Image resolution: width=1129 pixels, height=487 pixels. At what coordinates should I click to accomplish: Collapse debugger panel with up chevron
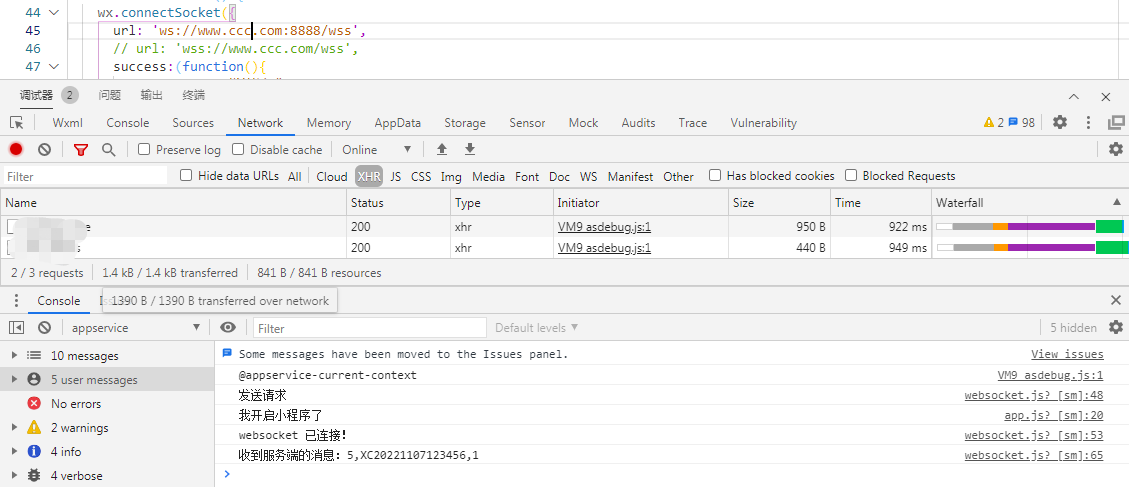point(1074,97)
